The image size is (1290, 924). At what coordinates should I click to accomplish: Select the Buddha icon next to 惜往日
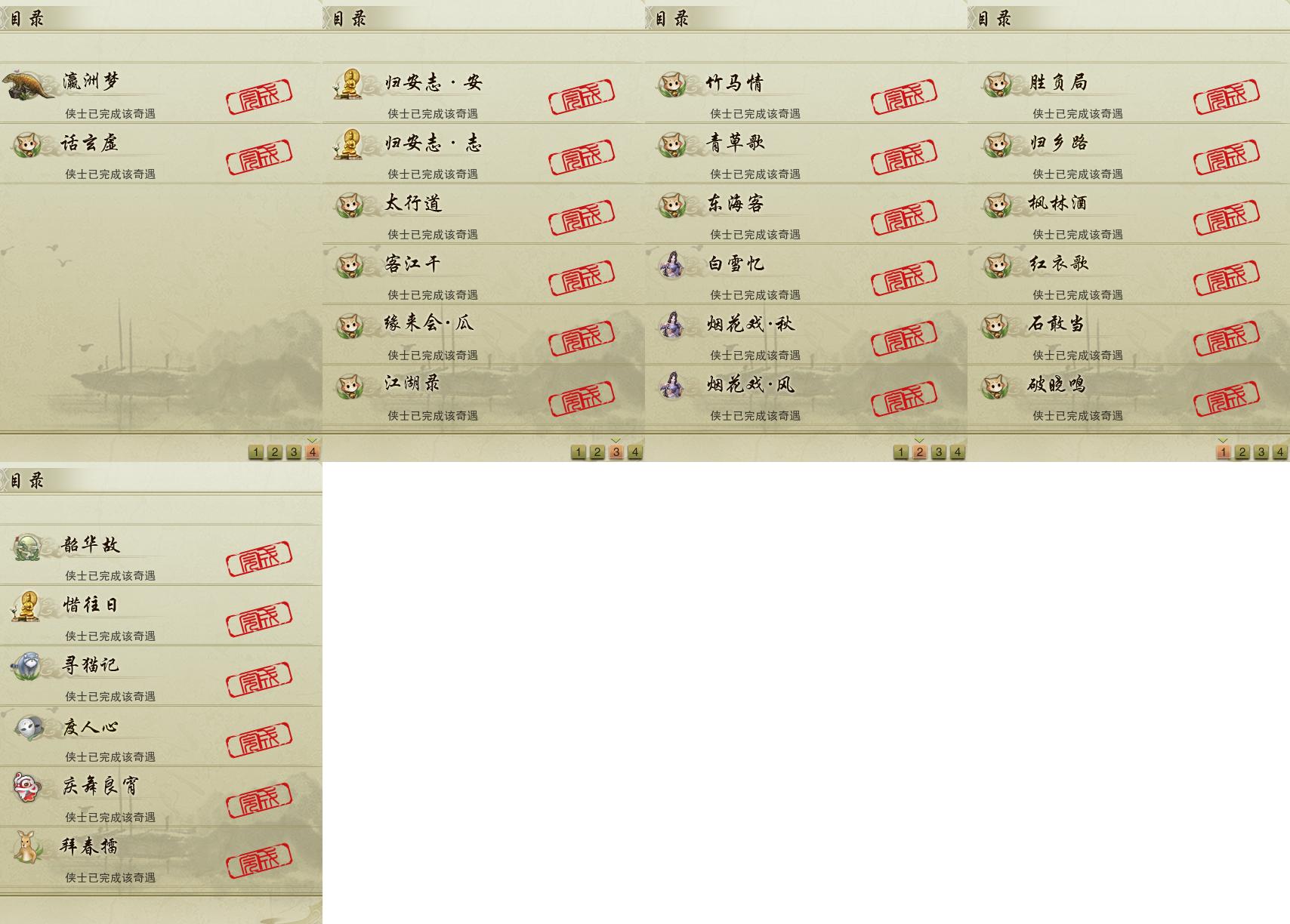click(26, 606)
